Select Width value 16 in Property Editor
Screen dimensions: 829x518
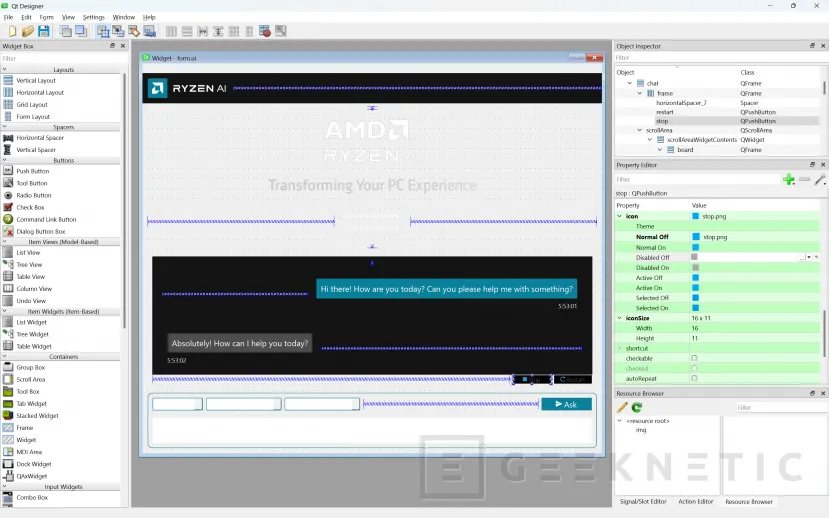pyautogui.click(x=695, y=328)
